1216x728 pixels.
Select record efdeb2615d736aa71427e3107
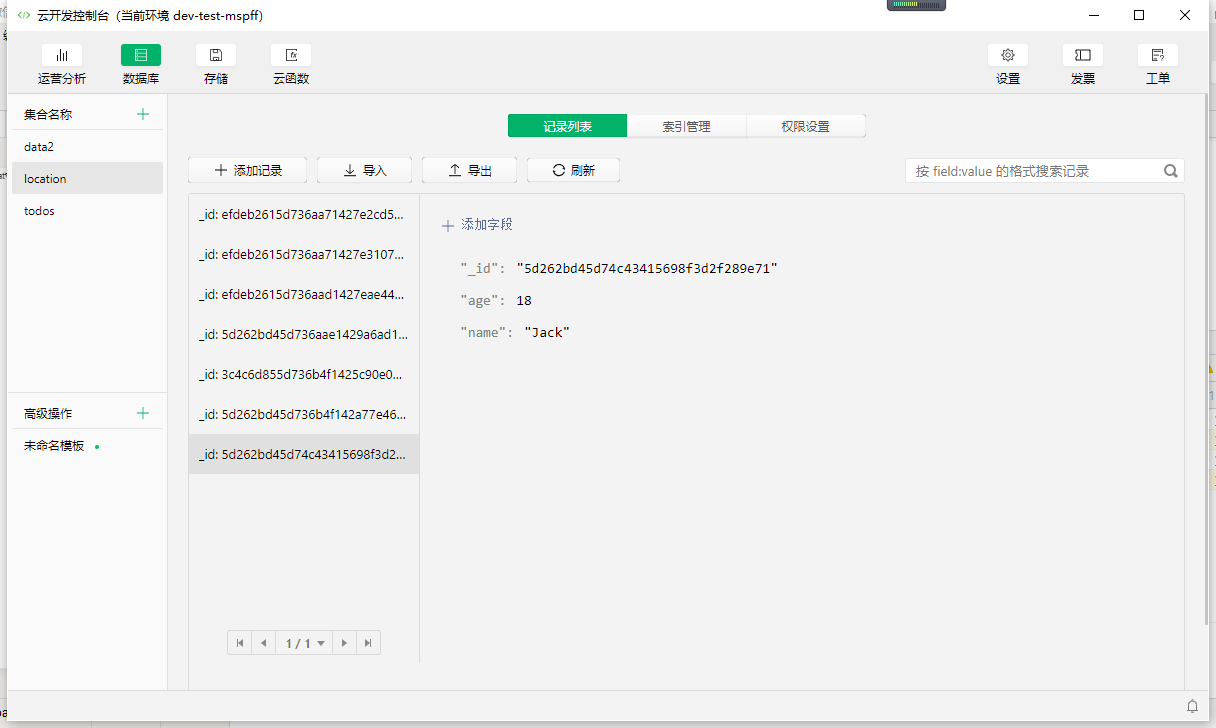click(304, 254)
